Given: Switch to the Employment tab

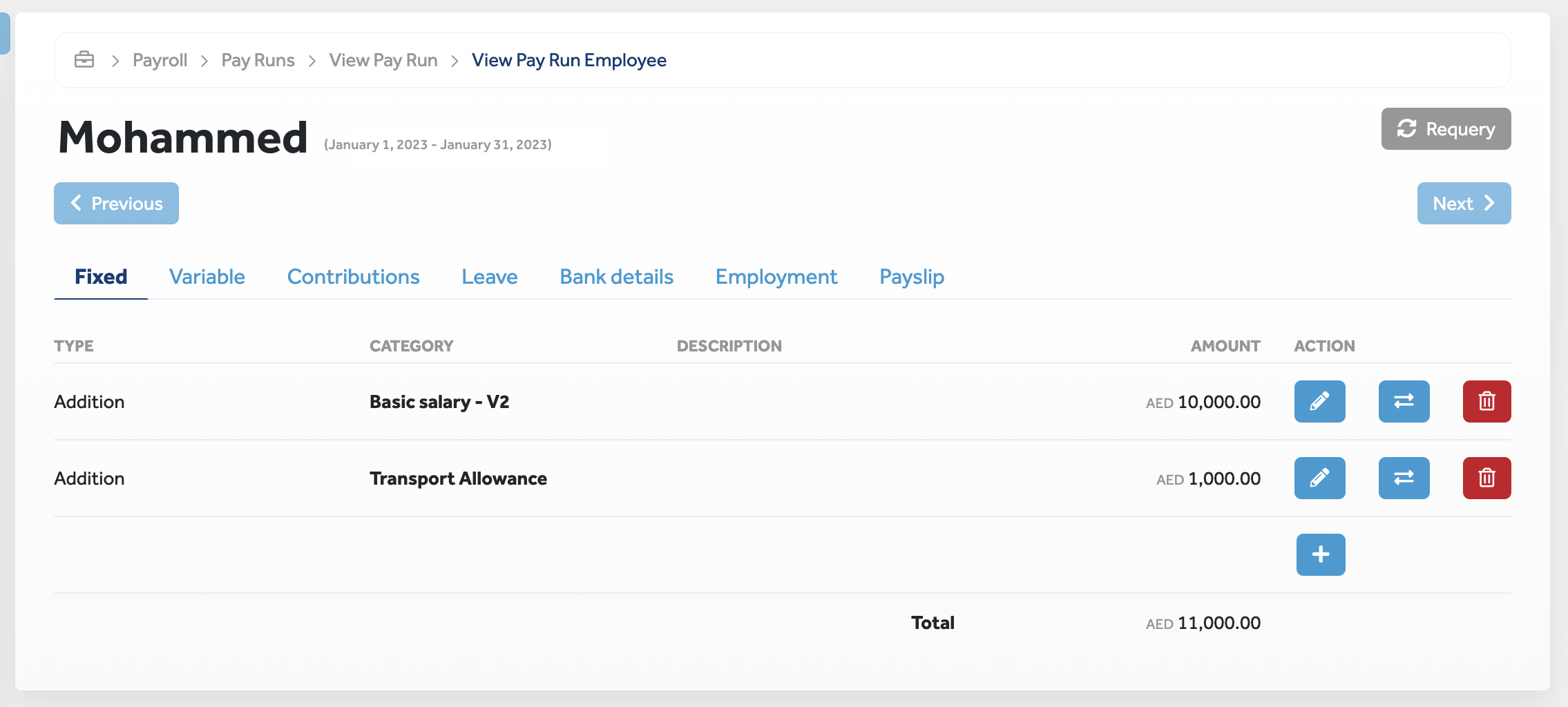Looking at the screenshot, I should pos(776,276).
